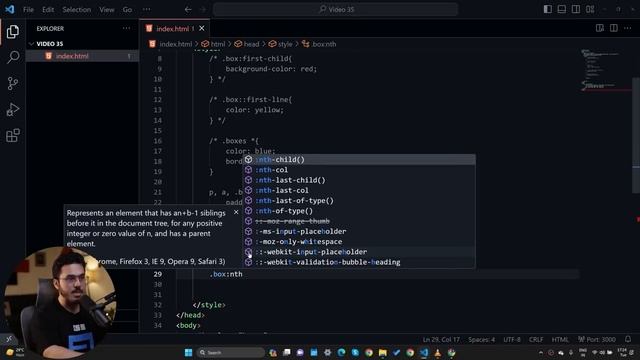The height and width of the screenshot is (360, 640).
Task: Open editor More Actions ellipsis
Action: pyautogui.click(x=627, y=28)
